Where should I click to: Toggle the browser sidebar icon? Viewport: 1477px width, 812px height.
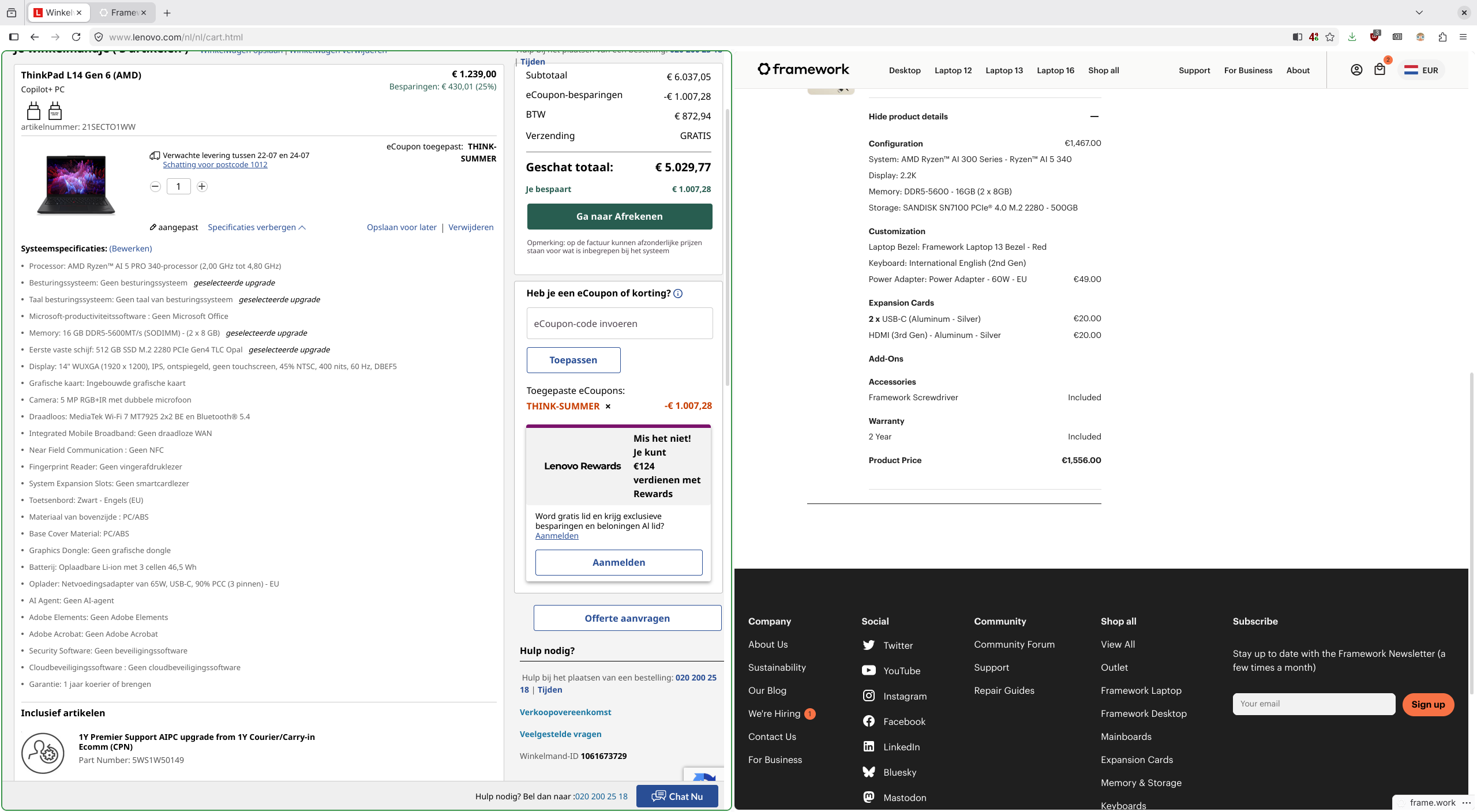(14, 37)
